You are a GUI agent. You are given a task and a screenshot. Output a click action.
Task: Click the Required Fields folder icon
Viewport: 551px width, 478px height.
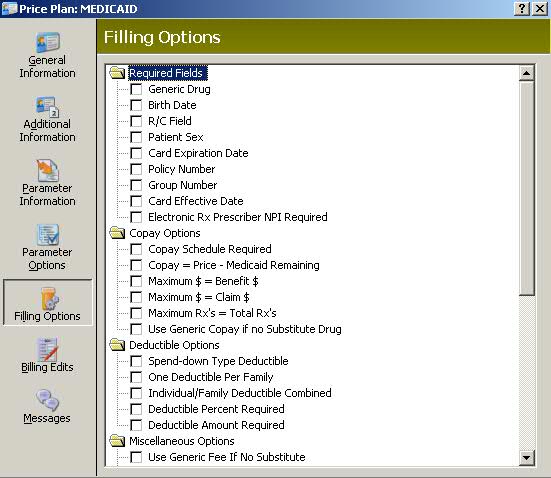click(117, 73)
